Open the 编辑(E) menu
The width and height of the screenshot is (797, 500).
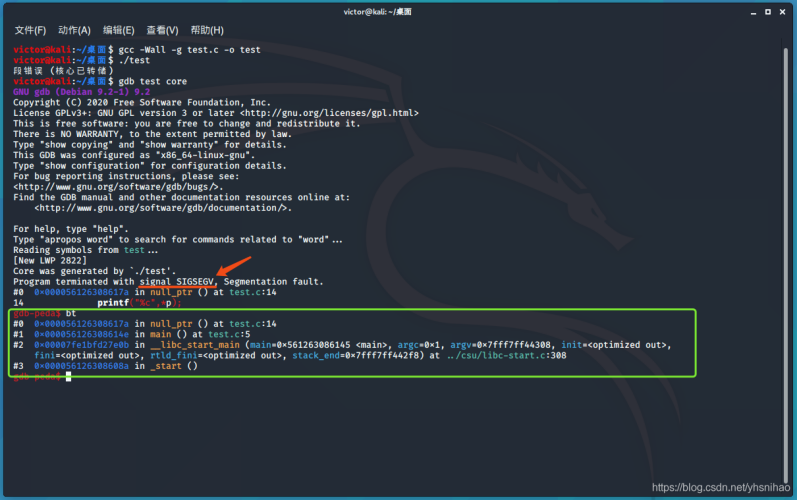tap(118, 30)
